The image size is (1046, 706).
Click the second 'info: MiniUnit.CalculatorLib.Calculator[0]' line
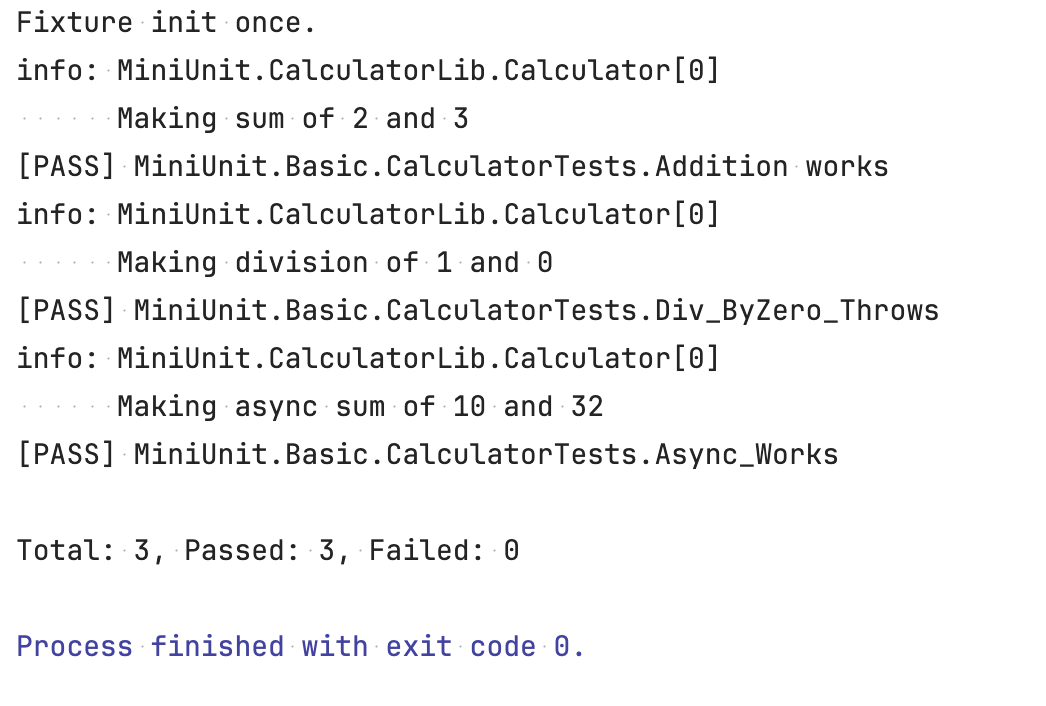[368, 215]
